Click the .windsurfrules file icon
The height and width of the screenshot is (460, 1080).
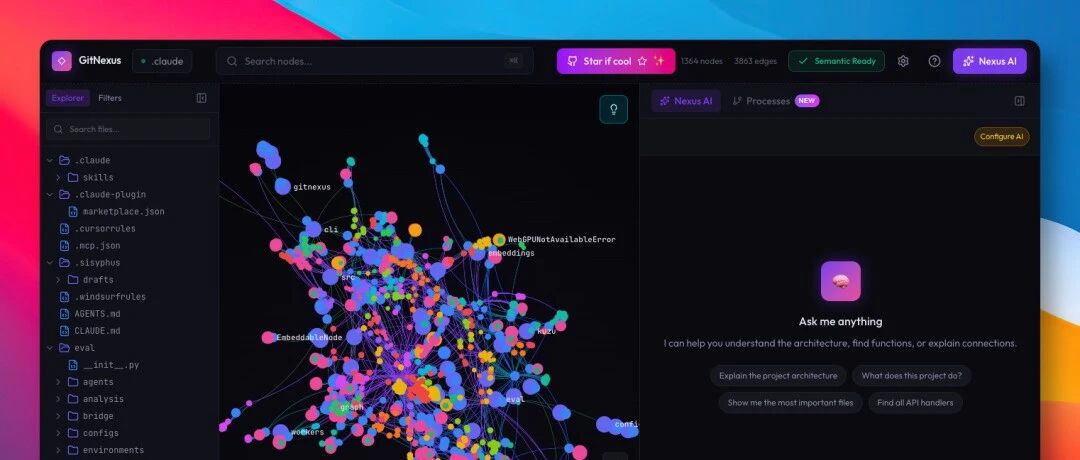pyautogui.click(x=65, y=297)
